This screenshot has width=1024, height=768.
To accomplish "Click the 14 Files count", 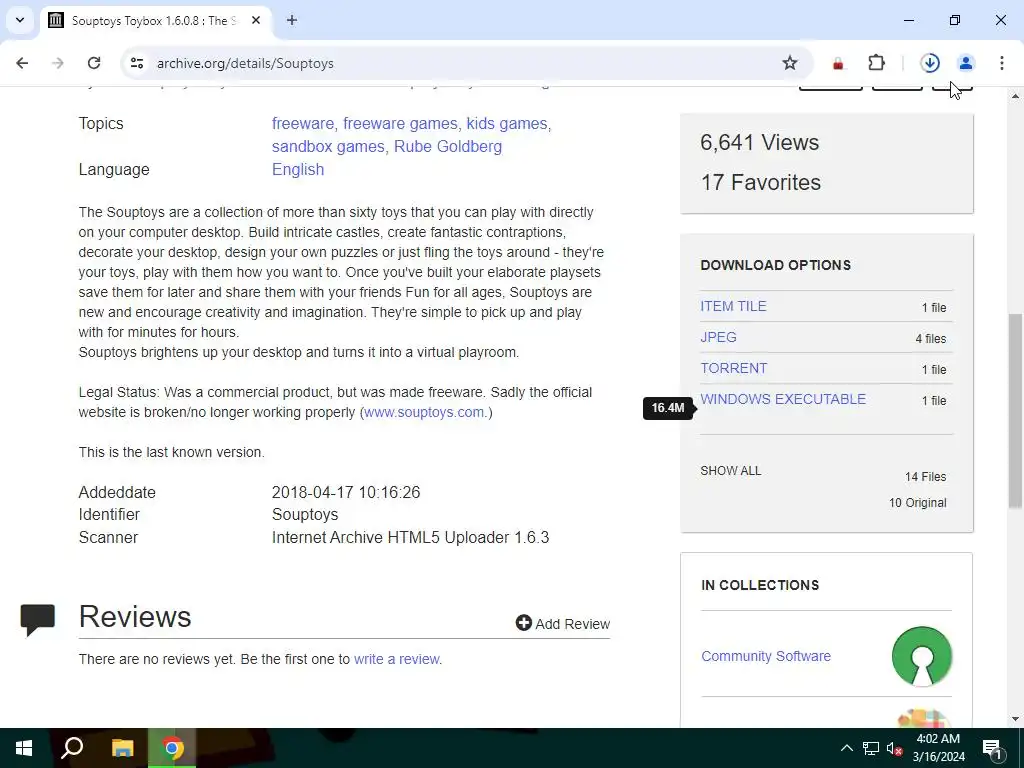I will coord(925,477).
